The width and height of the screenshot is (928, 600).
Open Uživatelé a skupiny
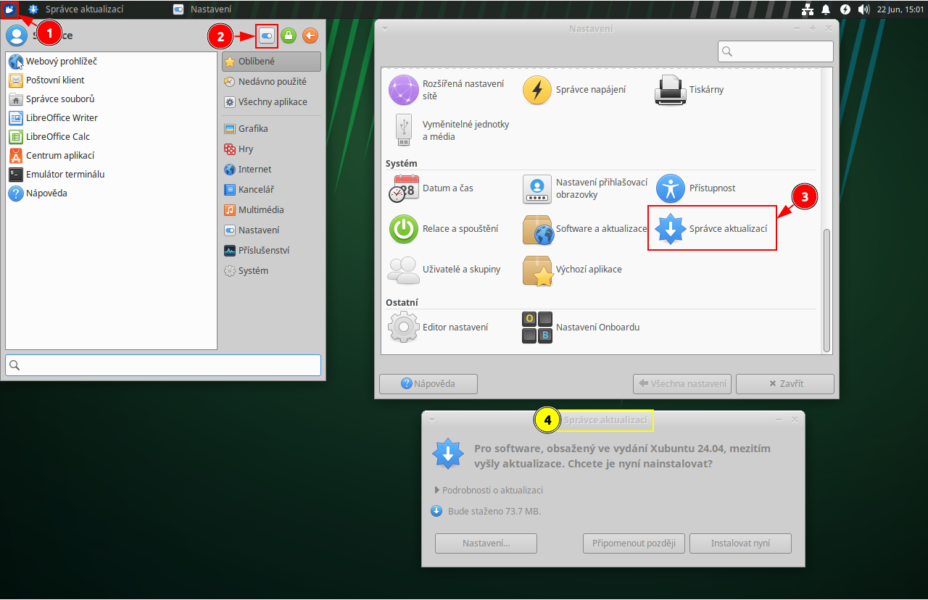tap(444, 269)
